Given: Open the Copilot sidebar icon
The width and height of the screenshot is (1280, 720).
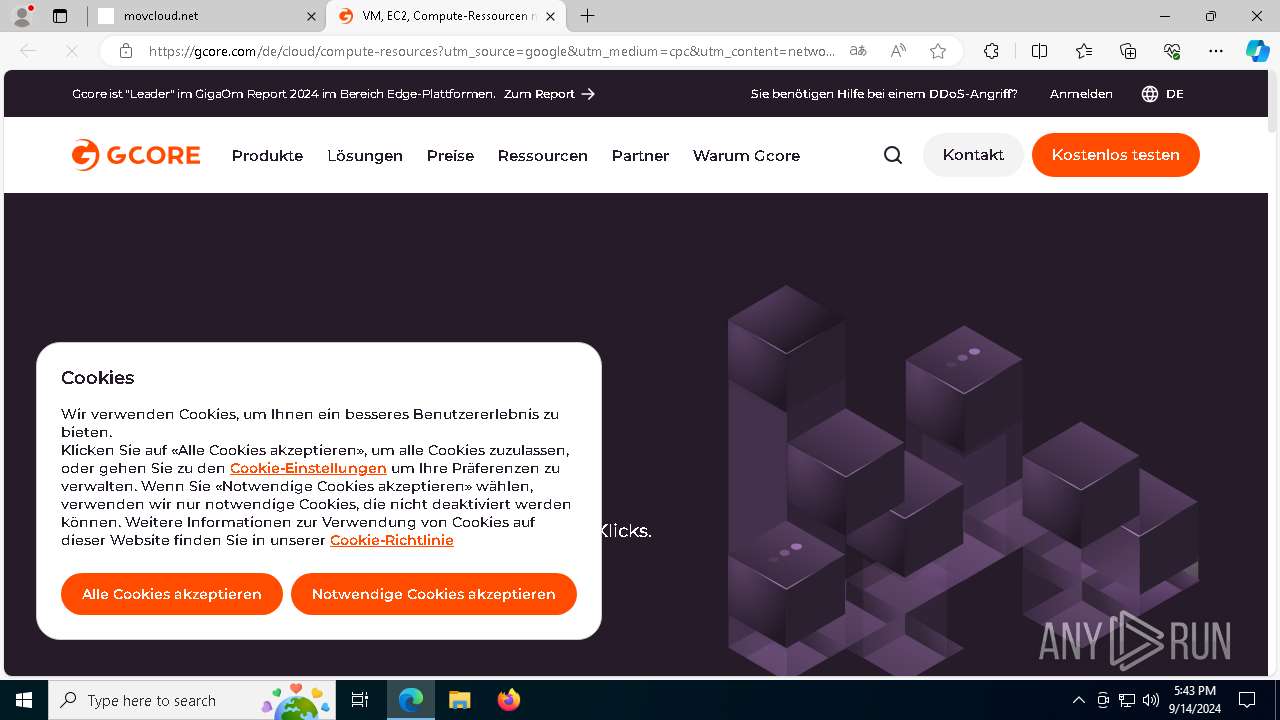Looking at the screenshot, I should 1257,51.
